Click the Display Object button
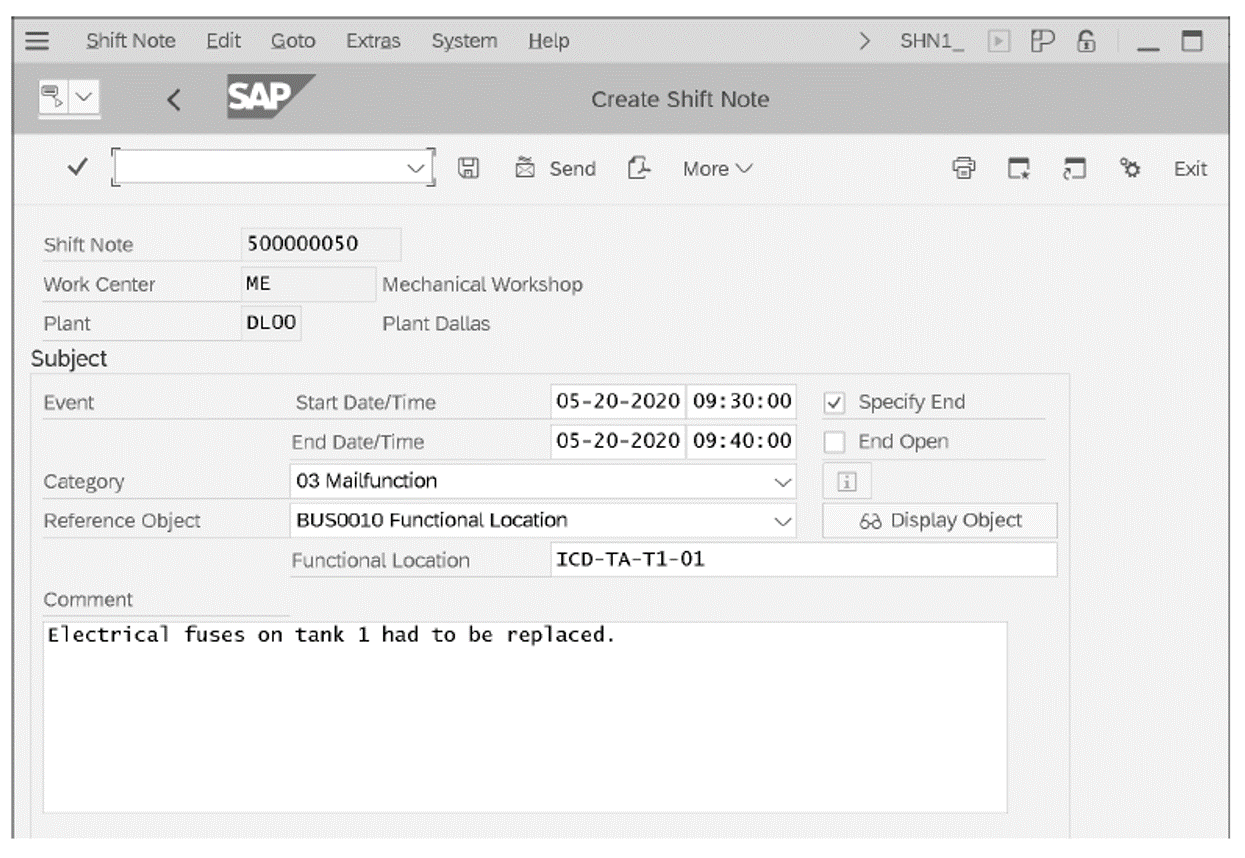This screenshot has width=1245, height=858. (938, 520)
